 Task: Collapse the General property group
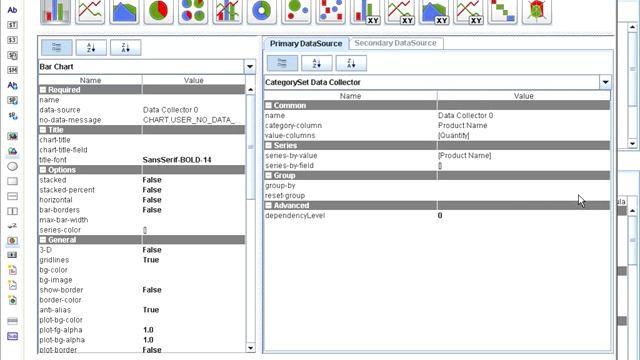pyautogui.click(x=43, y=240)
